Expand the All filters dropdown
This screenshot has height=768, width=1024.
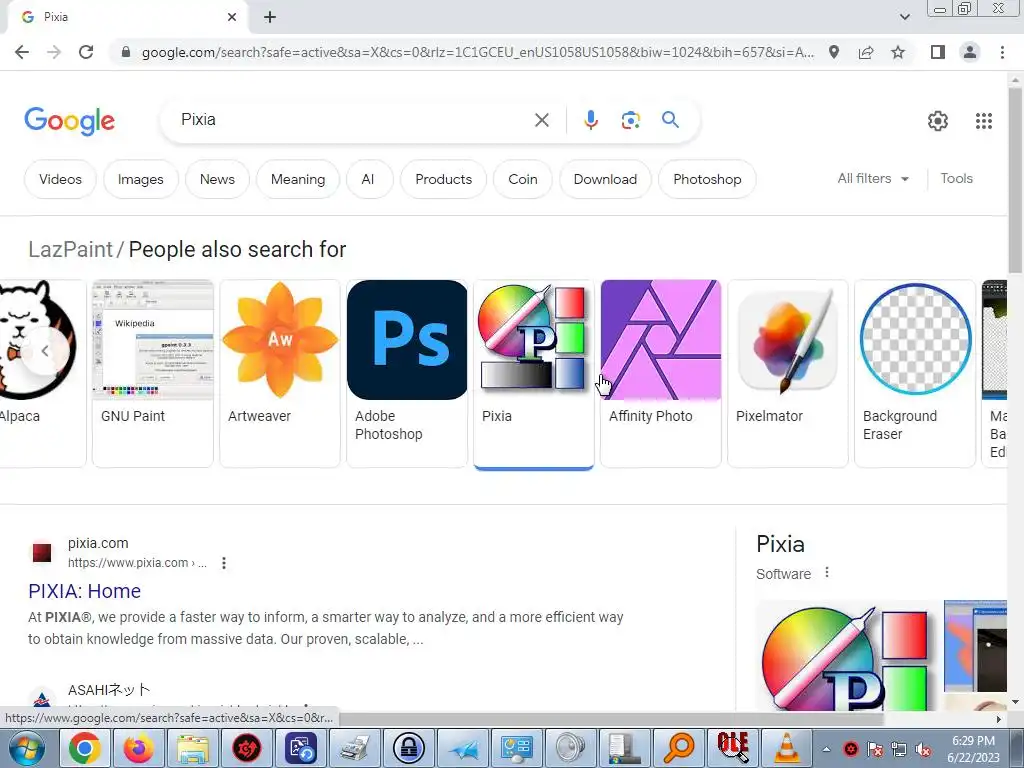[873, 178]
